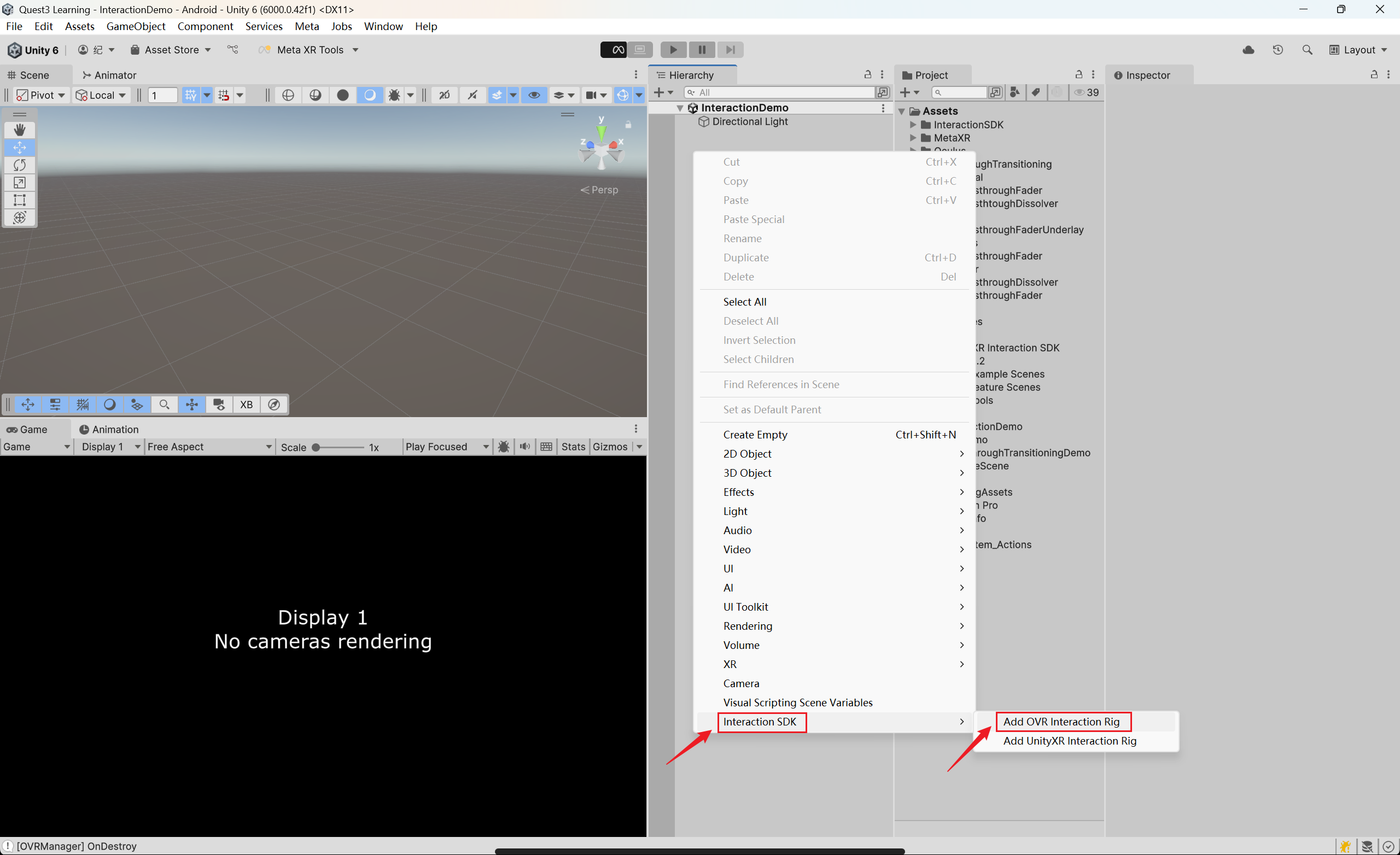Select the Hand view tool
The height and width of the screenshot is (855, 1400).
click(x=19, y=130)
